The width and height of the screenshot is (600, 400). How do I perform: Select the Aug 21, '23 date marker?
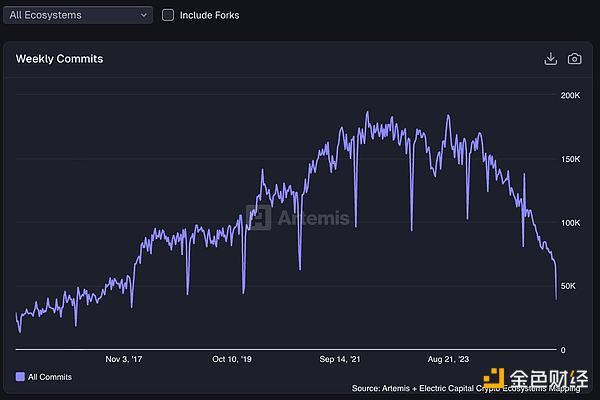point(448,357)
